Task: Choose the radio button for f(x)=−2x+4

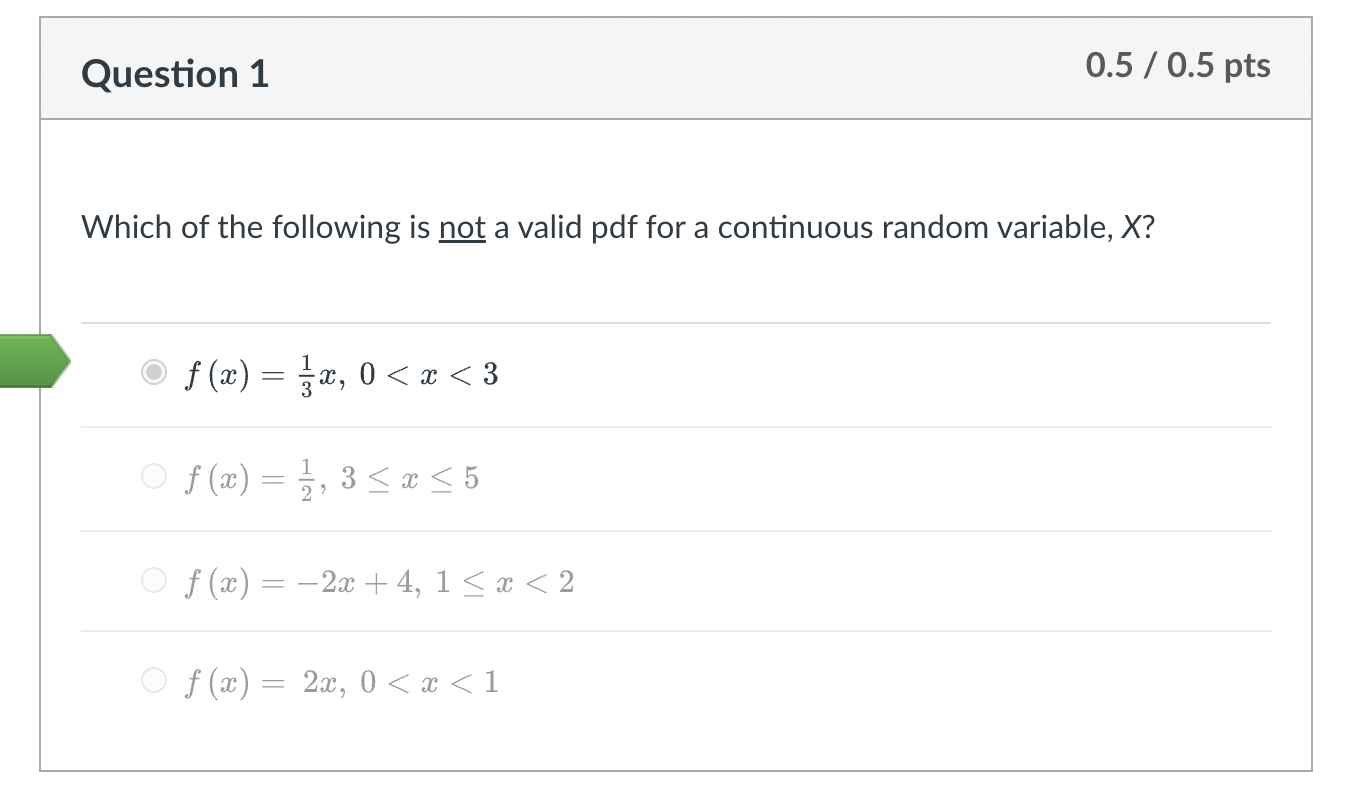Action: 155,580
